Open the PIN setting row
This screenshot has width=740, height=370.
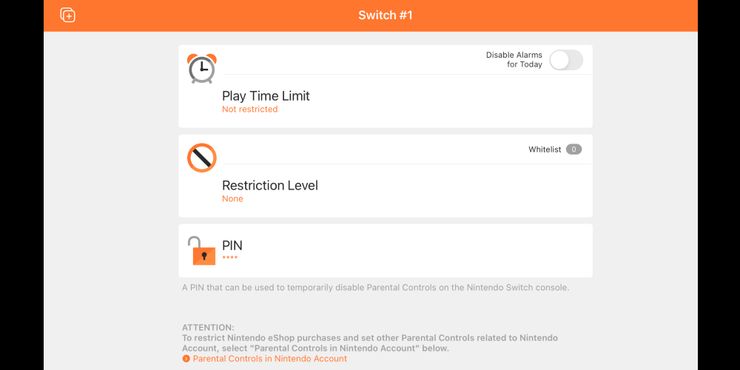(385, 251)
